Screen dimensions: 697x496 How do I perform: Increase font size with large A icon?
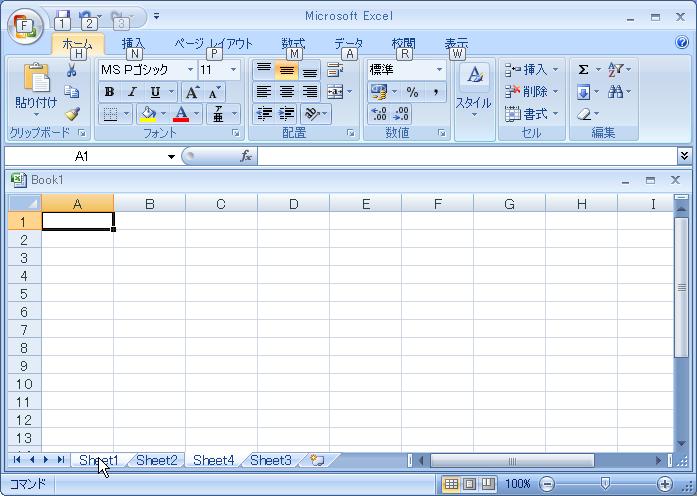tap(192, 92)
